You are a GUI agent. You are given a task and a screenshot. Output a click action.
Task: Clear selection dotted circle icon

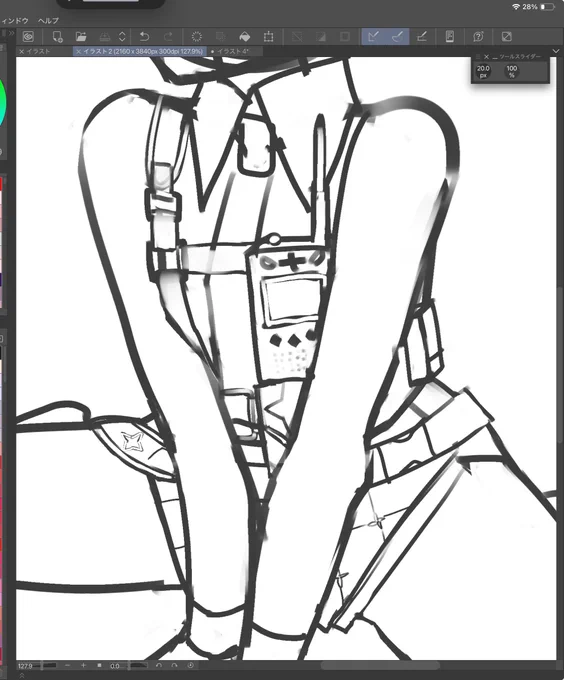[196, 37]
